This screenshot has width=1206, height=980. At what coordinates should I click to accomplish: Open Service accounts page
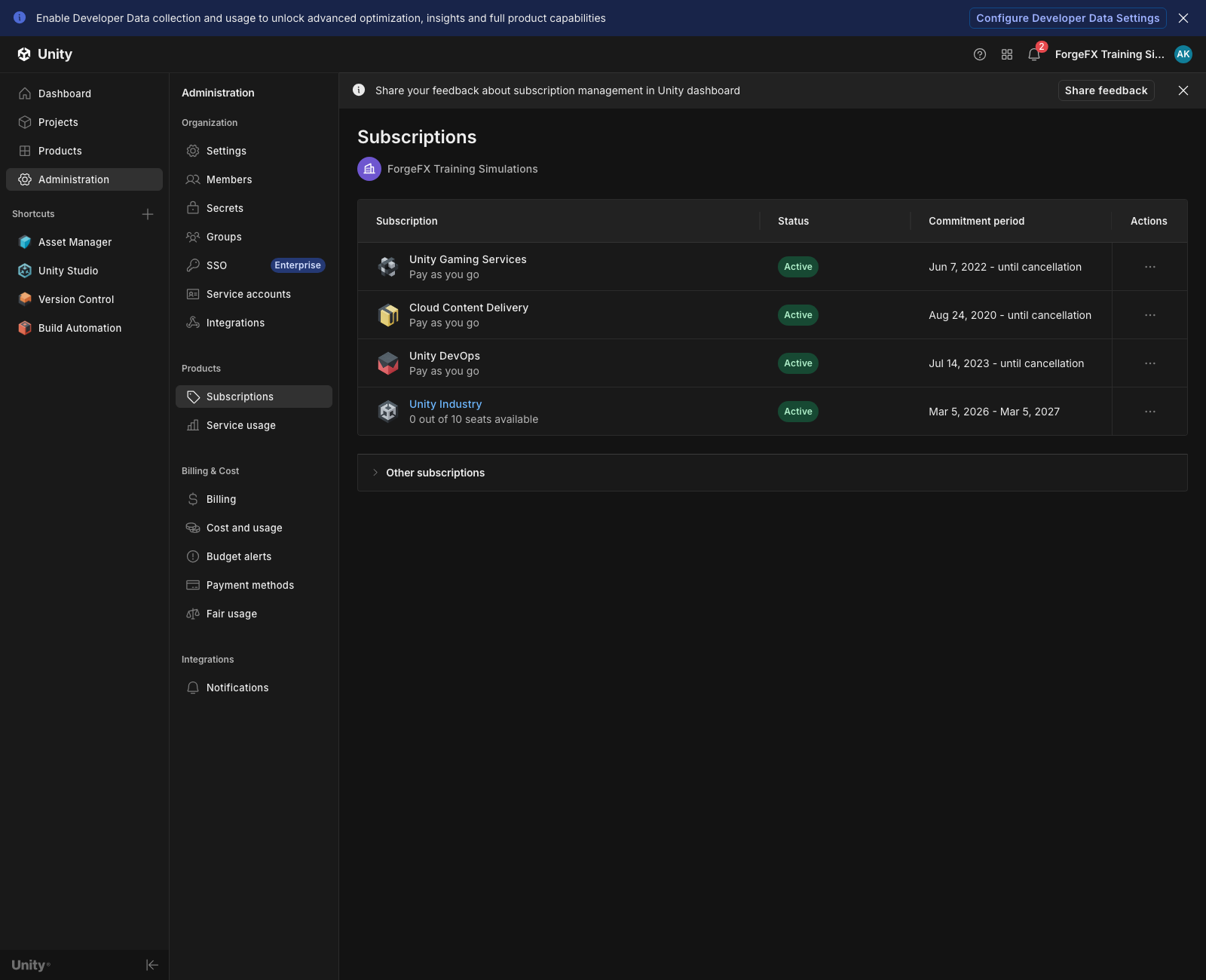[254, 294]
